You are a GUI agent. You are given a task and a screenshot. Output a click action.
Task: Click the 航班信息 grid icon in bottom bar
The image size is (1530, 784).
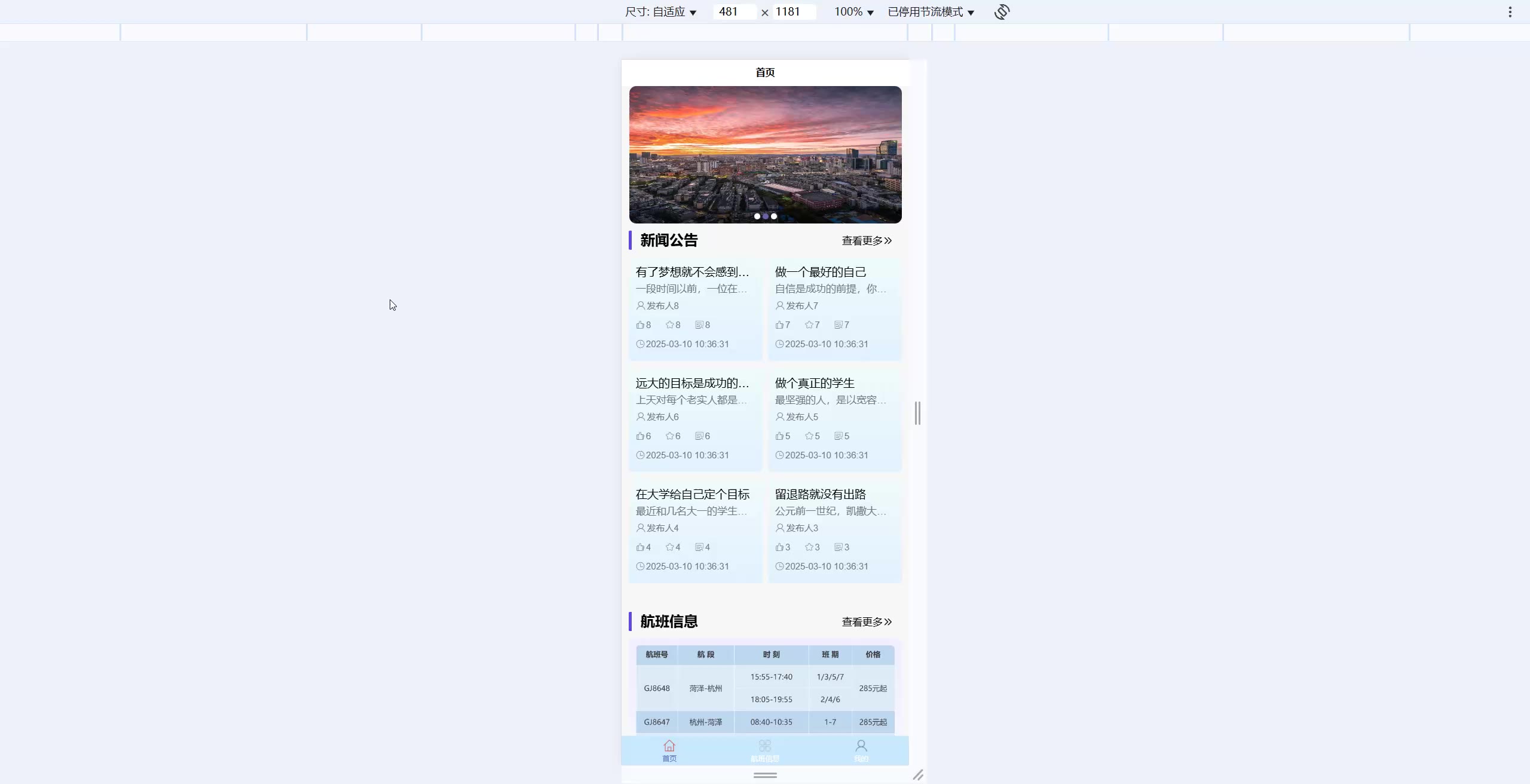click(765, 746)
